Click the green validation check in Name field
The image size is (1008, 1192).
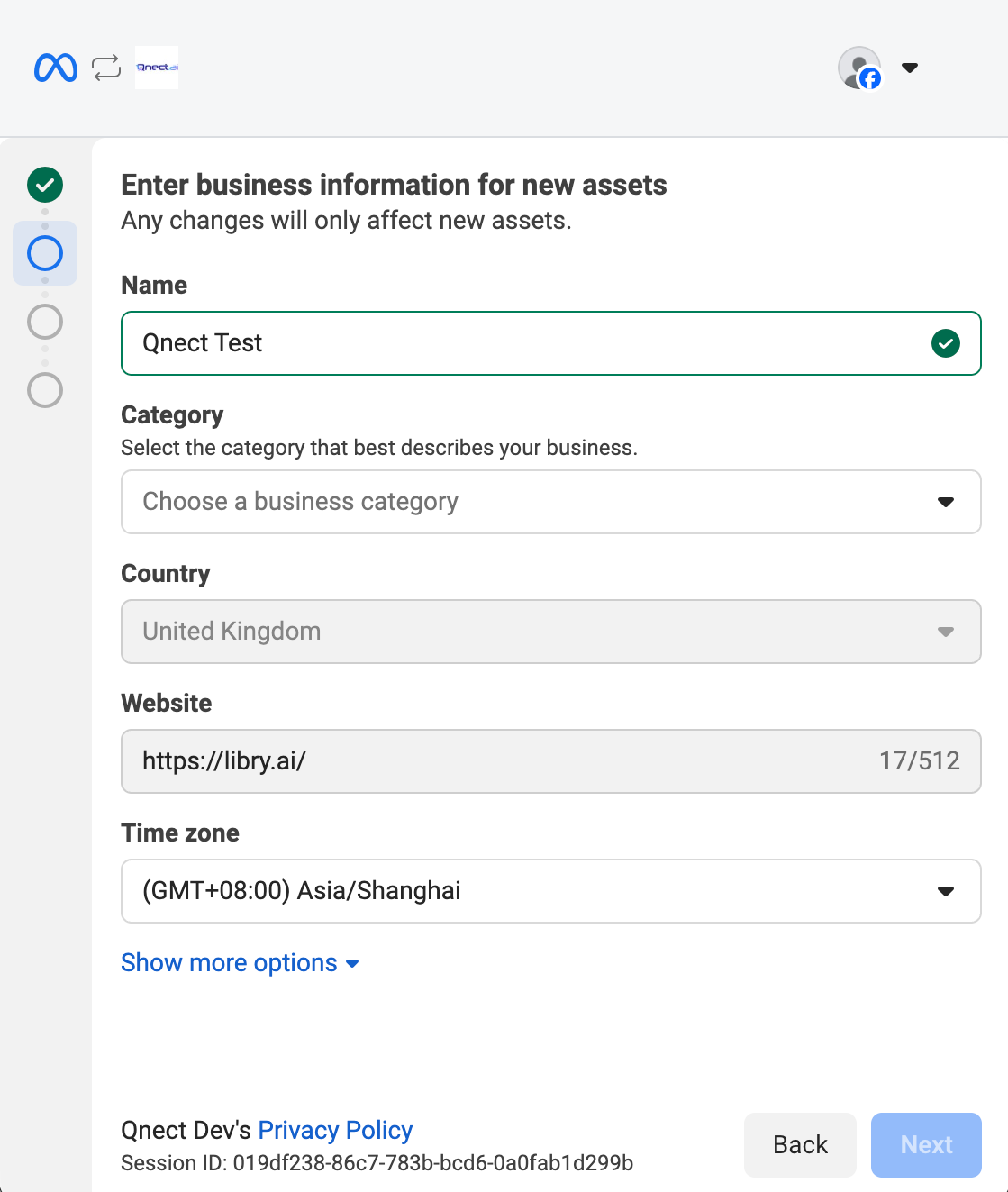(x=946, y=343)
